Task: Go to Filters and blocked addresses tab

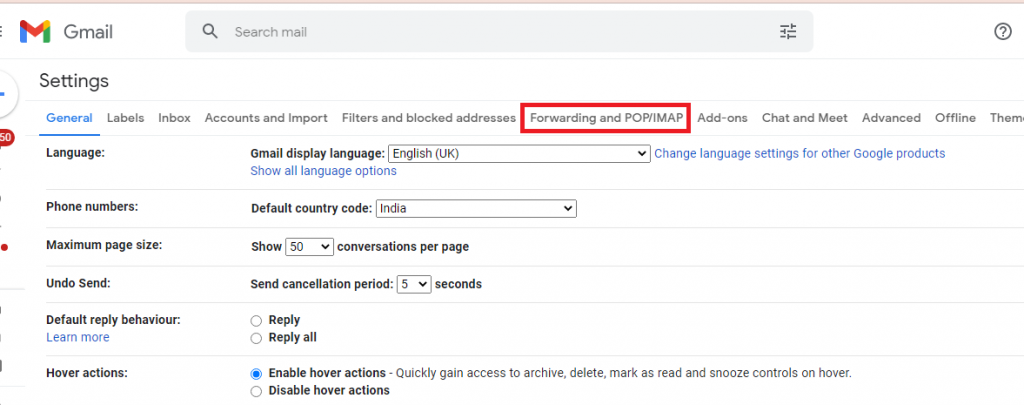Action: [428, 118]
